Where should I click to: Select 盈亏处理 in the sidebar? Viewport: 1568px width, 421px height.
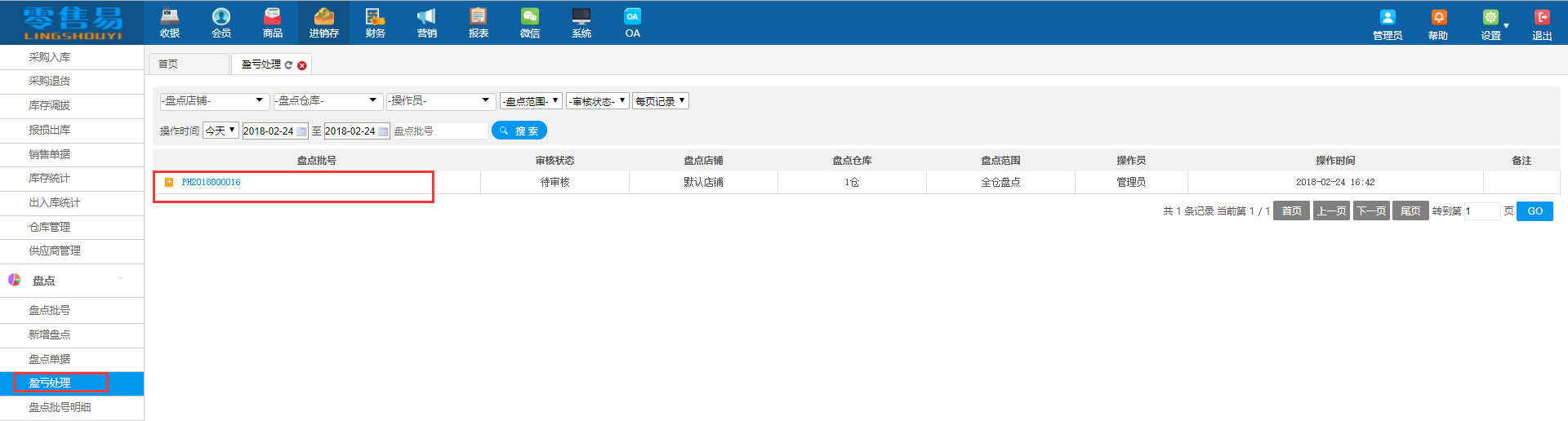tap(72, 383)
